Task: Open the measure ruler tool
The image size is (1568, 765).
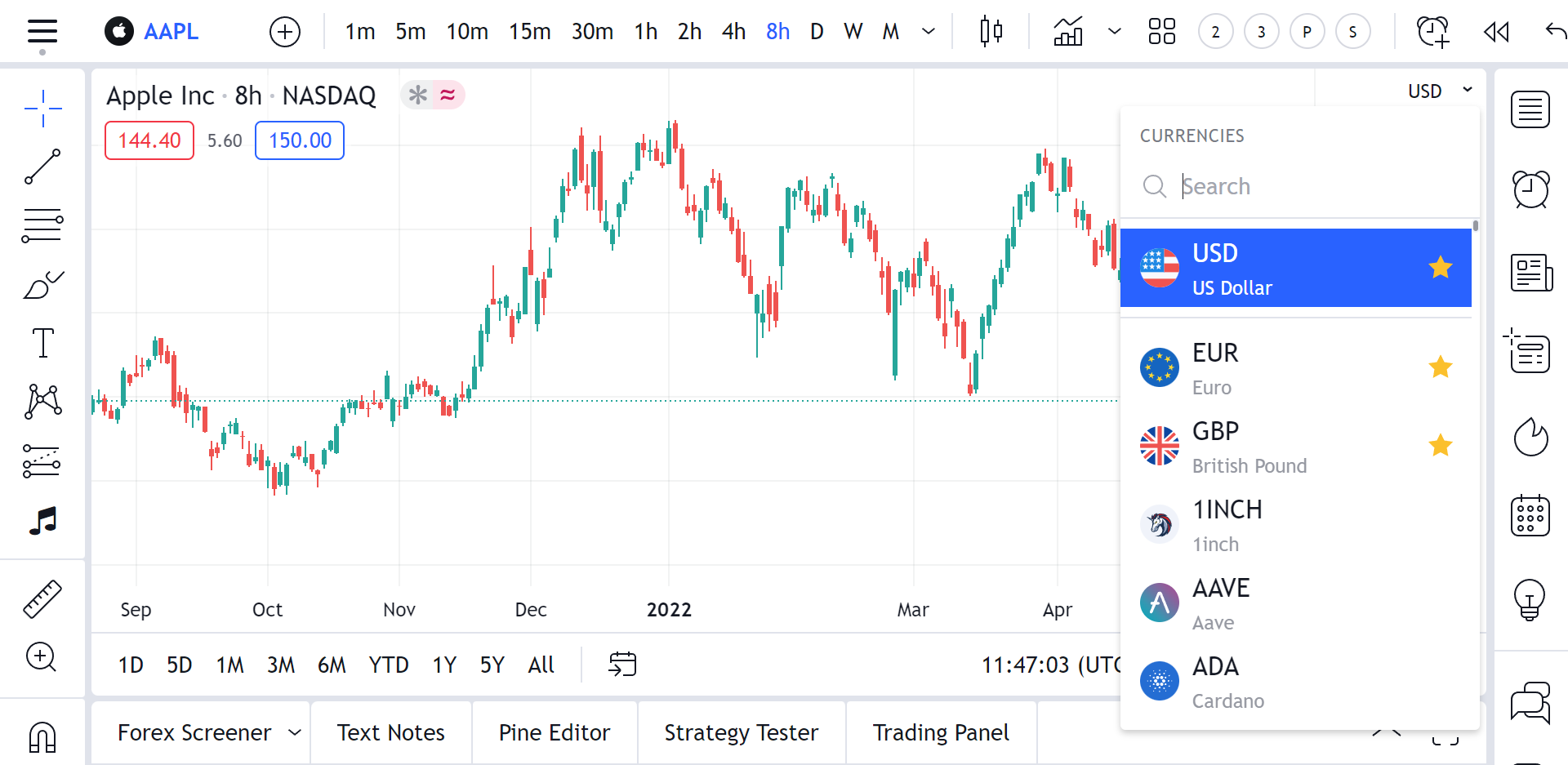Action: click(42, 598)
